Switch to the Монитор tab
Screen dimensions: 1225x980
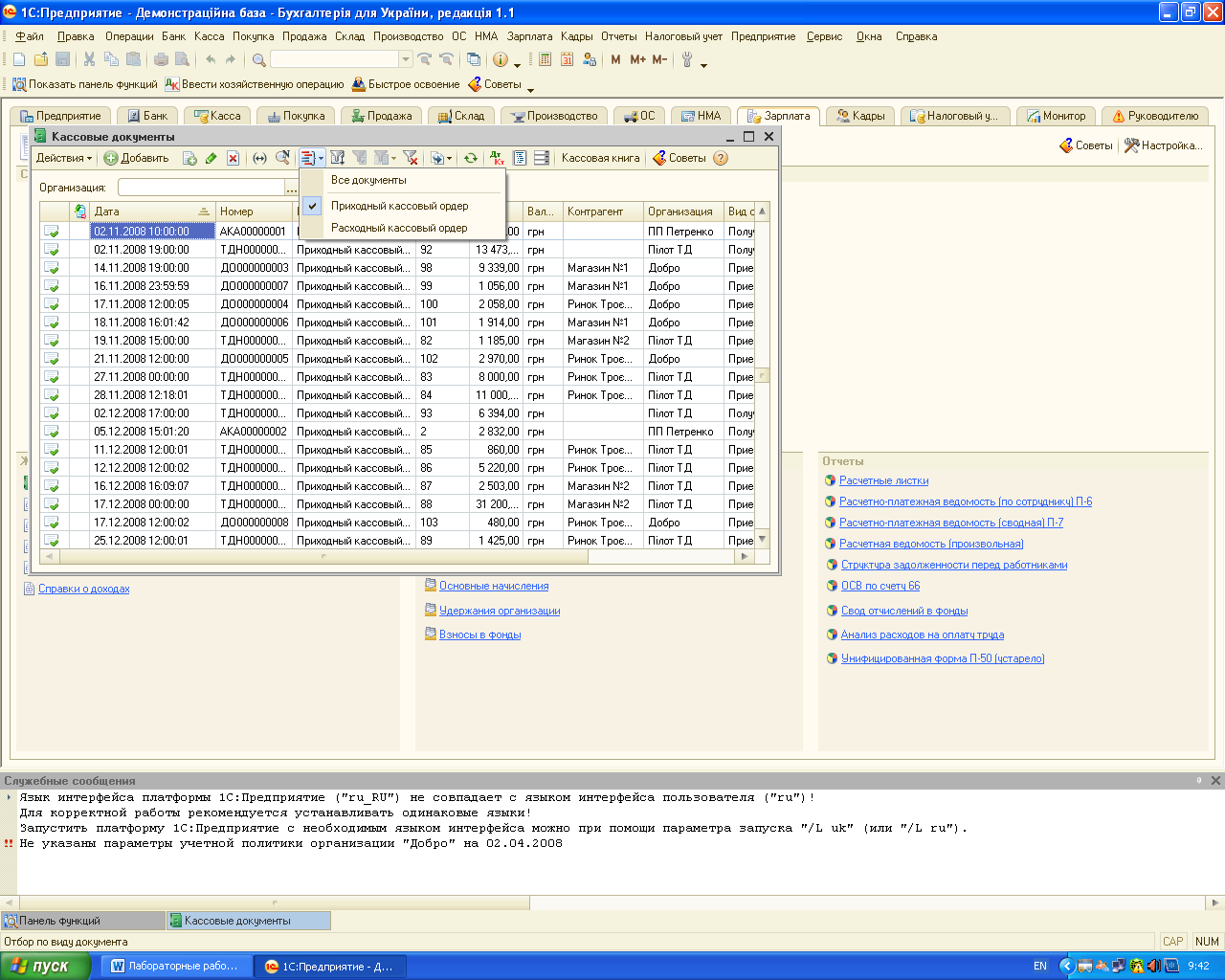point(1056,116)
